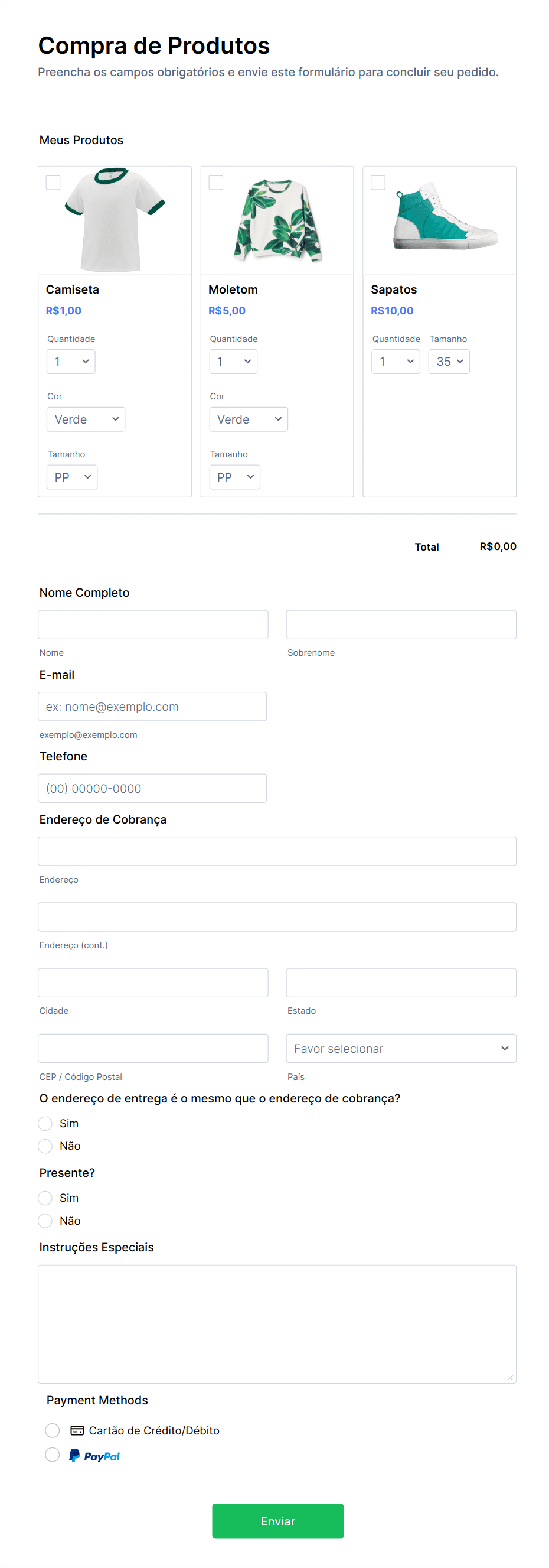Tick the Camiseta product checkbox
The height and width of the screenshot is (1568, 549).
[x=54, y=183]
